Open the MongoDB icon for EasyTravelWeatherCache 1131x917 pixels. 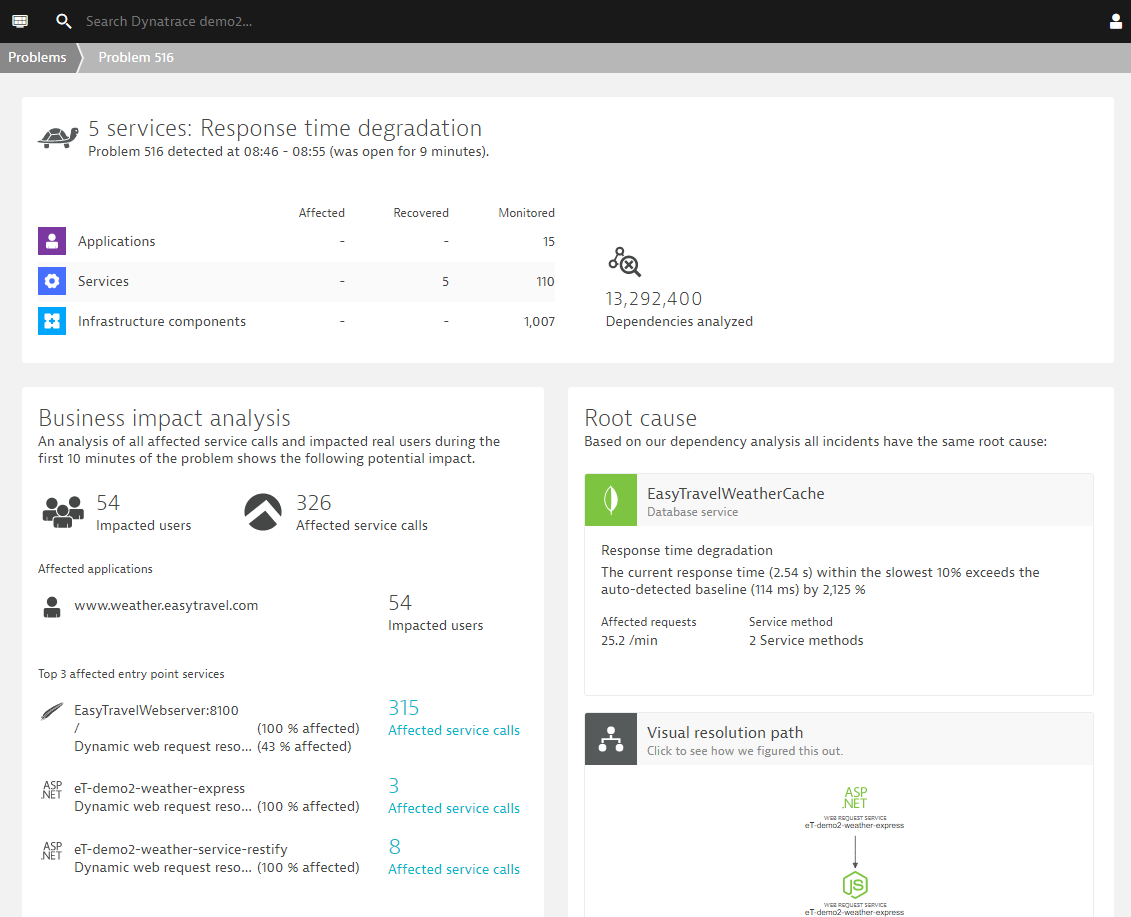[x=610, y=500]
